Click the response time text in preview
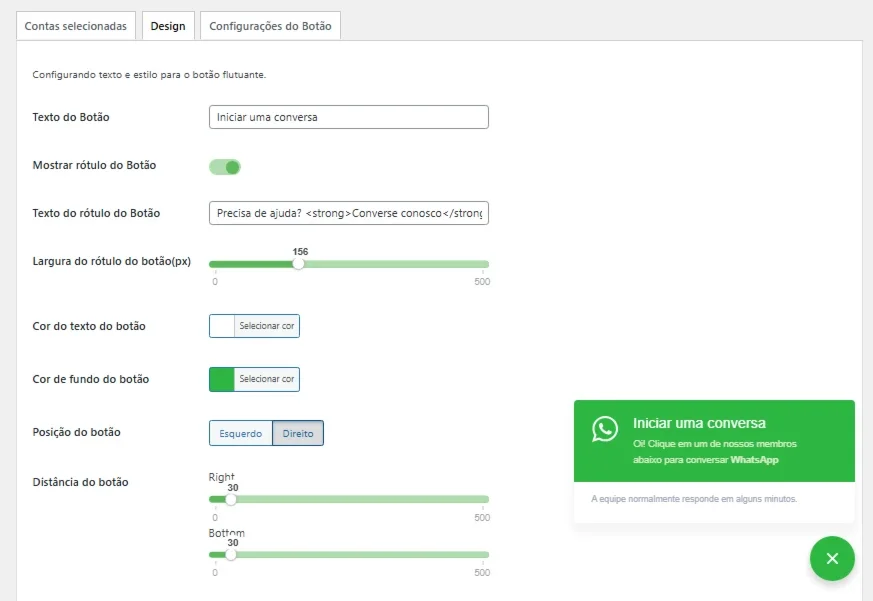Image resolution: width=873 pixels, height=601 pixels. (694, 499)
